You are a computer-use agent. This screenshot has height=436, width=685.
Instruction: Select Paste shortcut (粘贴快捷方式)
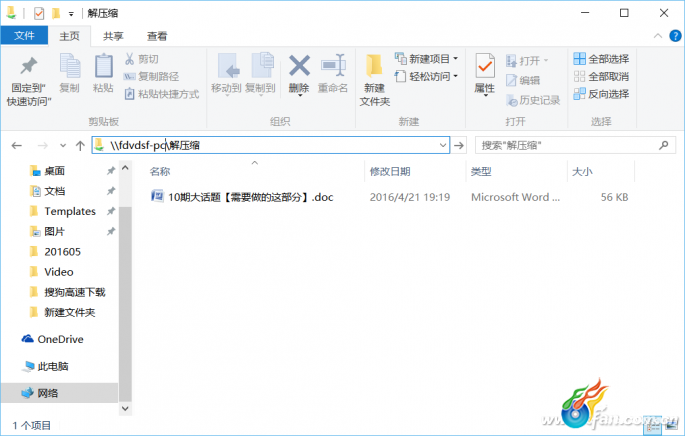162,94
